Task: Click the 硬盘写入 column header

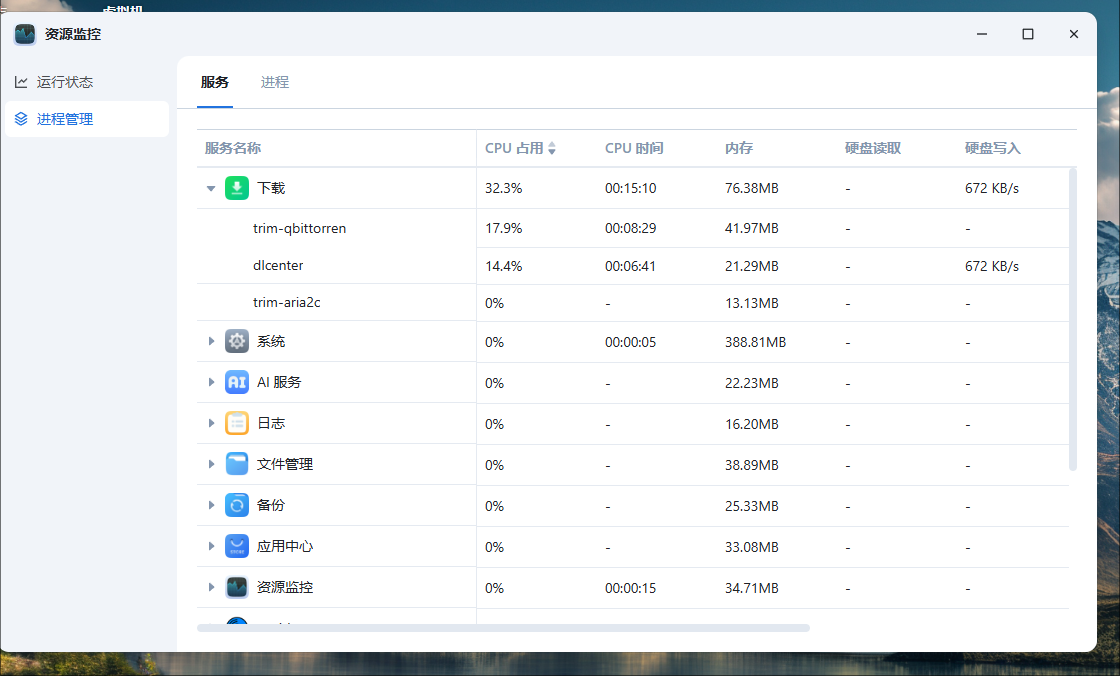Action: tap(993, 148)
